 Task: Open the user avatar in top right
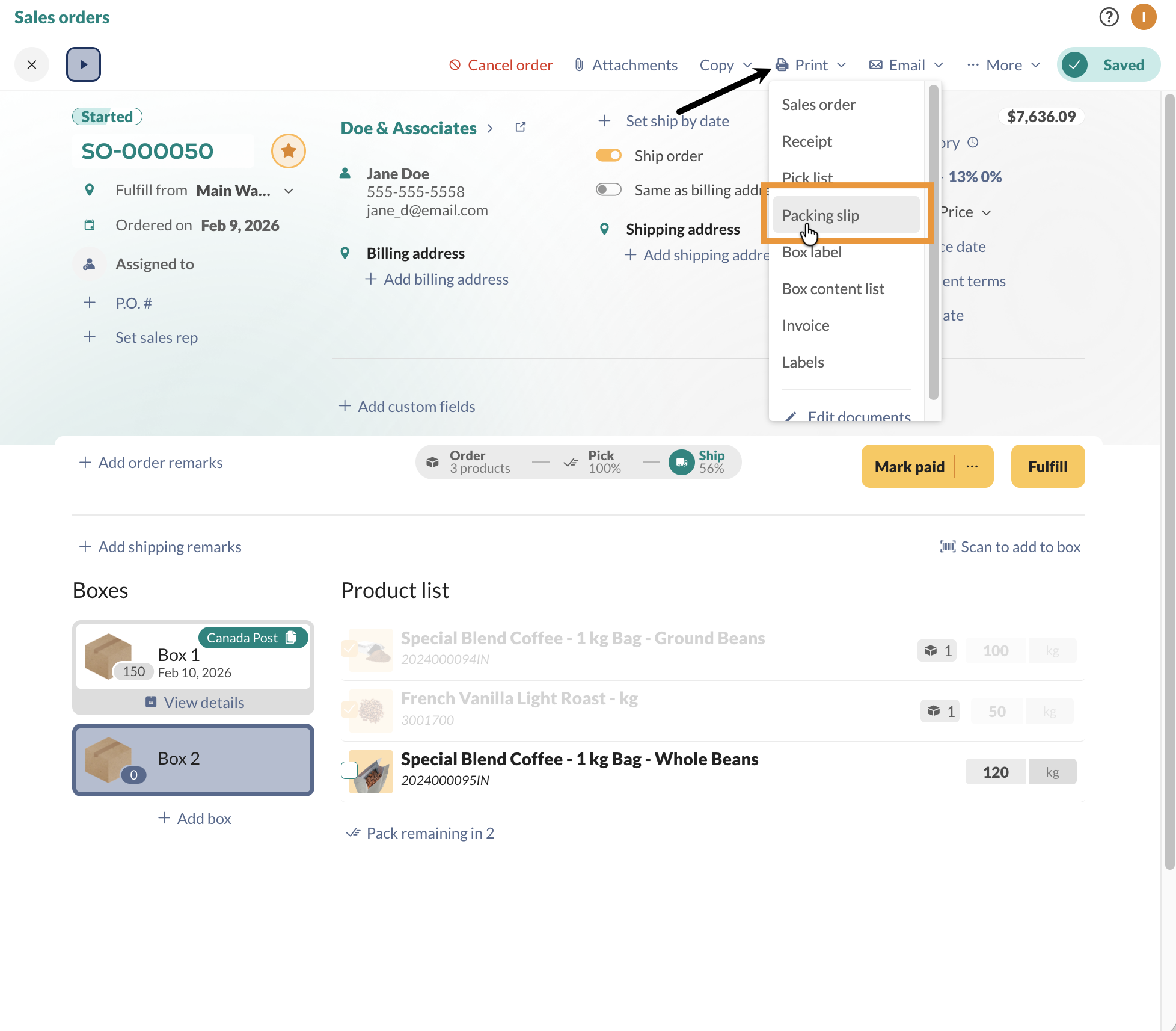pyautogui.click(x=1144, y=17)
